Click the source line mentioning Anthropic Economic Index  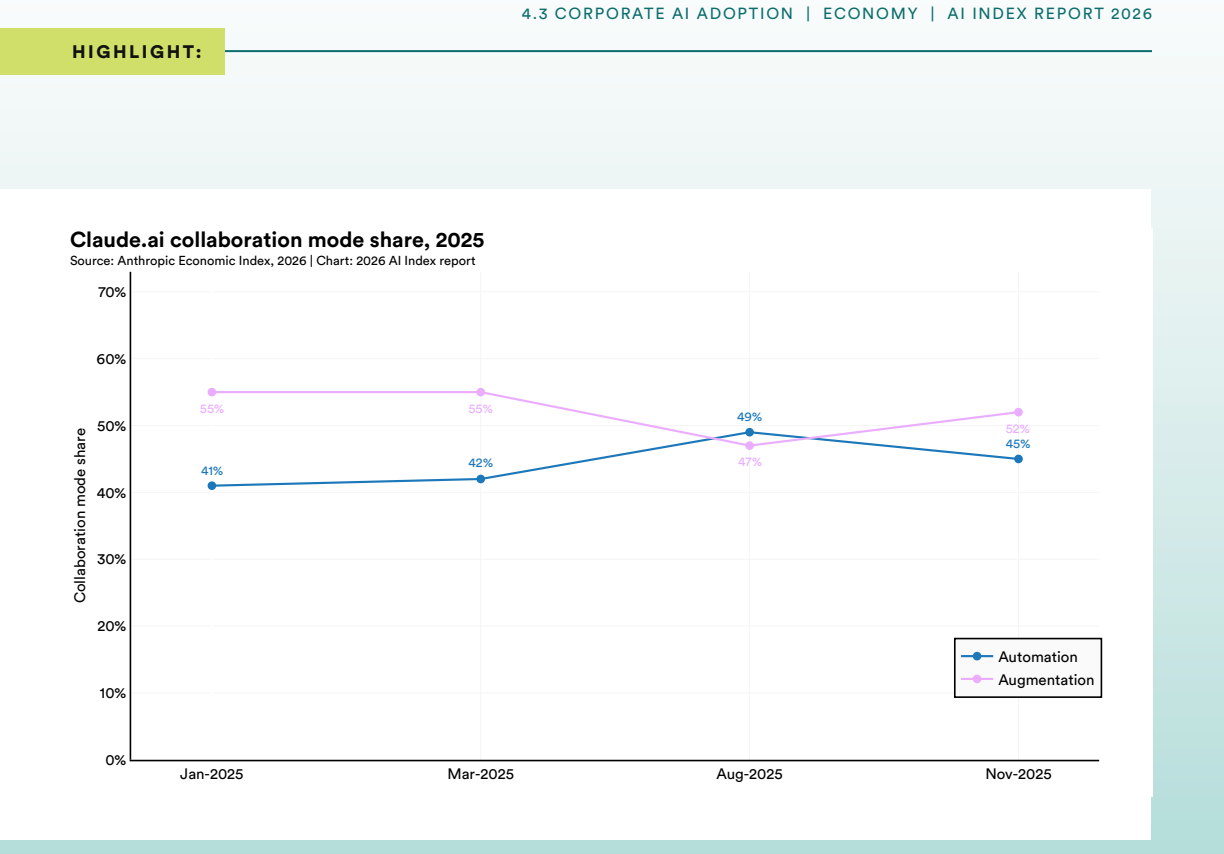point(272,261)
